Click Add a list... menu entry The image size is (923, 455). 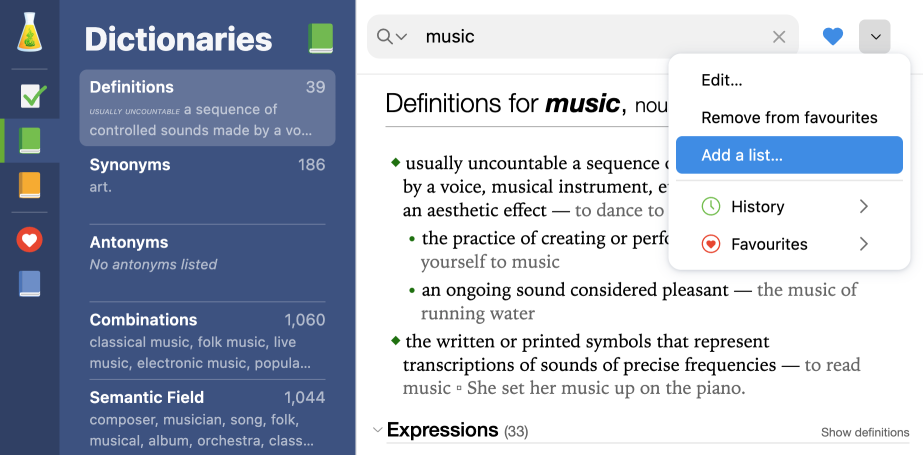742,155
